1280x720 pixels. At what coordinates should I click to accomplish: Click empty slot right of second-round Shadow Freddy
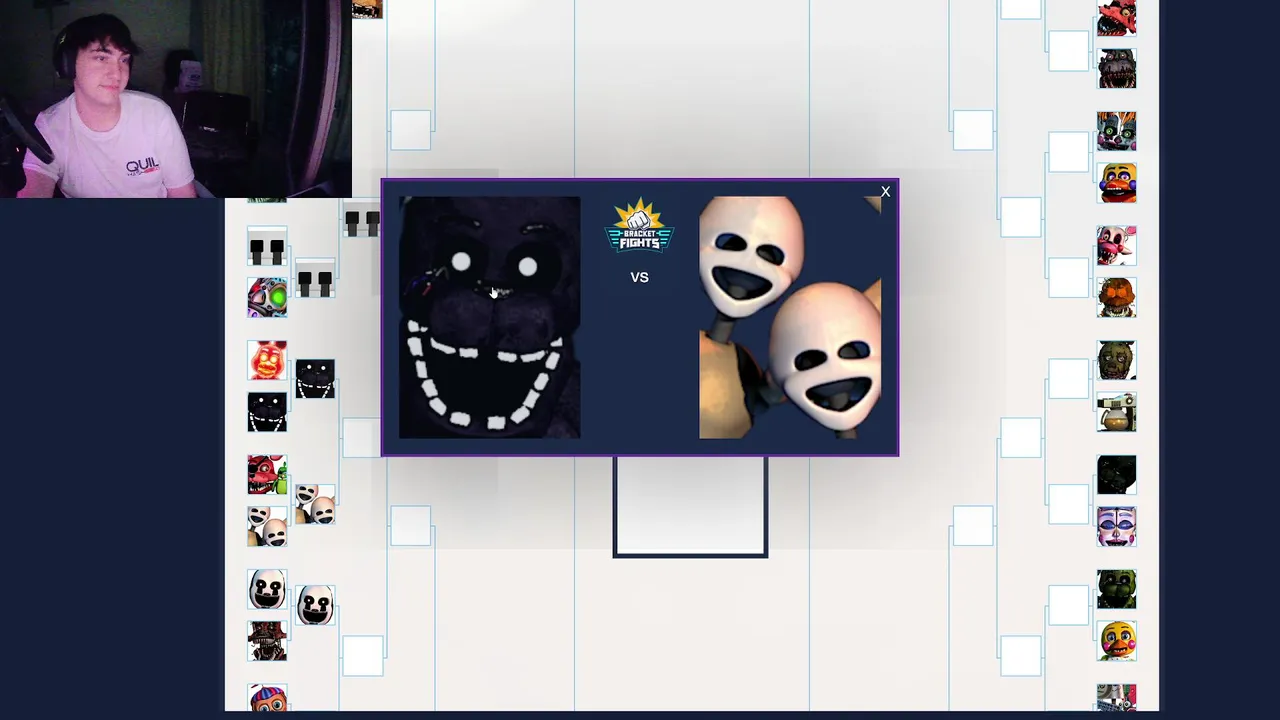362,437
